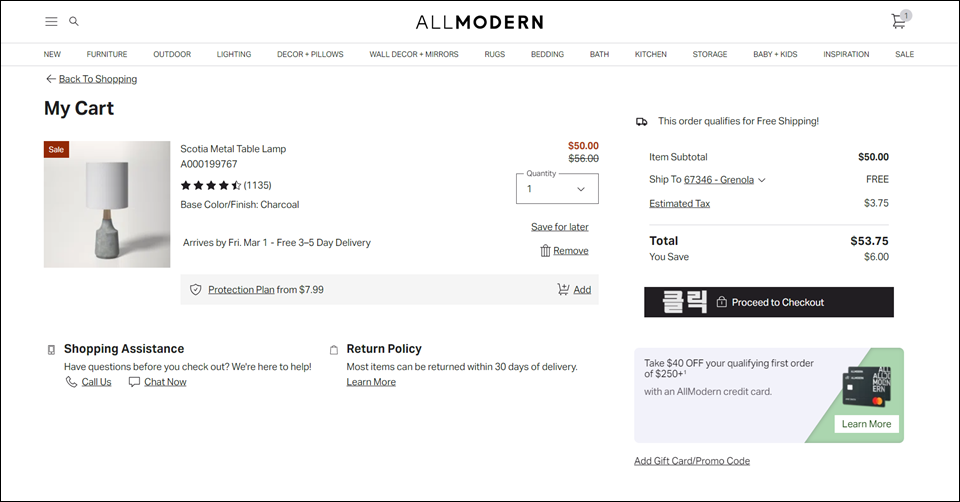Image resolution: width=960 pixels, height=502 pixels.
Task: Click the AllModern logo
Action: click(x=479, y=23)
